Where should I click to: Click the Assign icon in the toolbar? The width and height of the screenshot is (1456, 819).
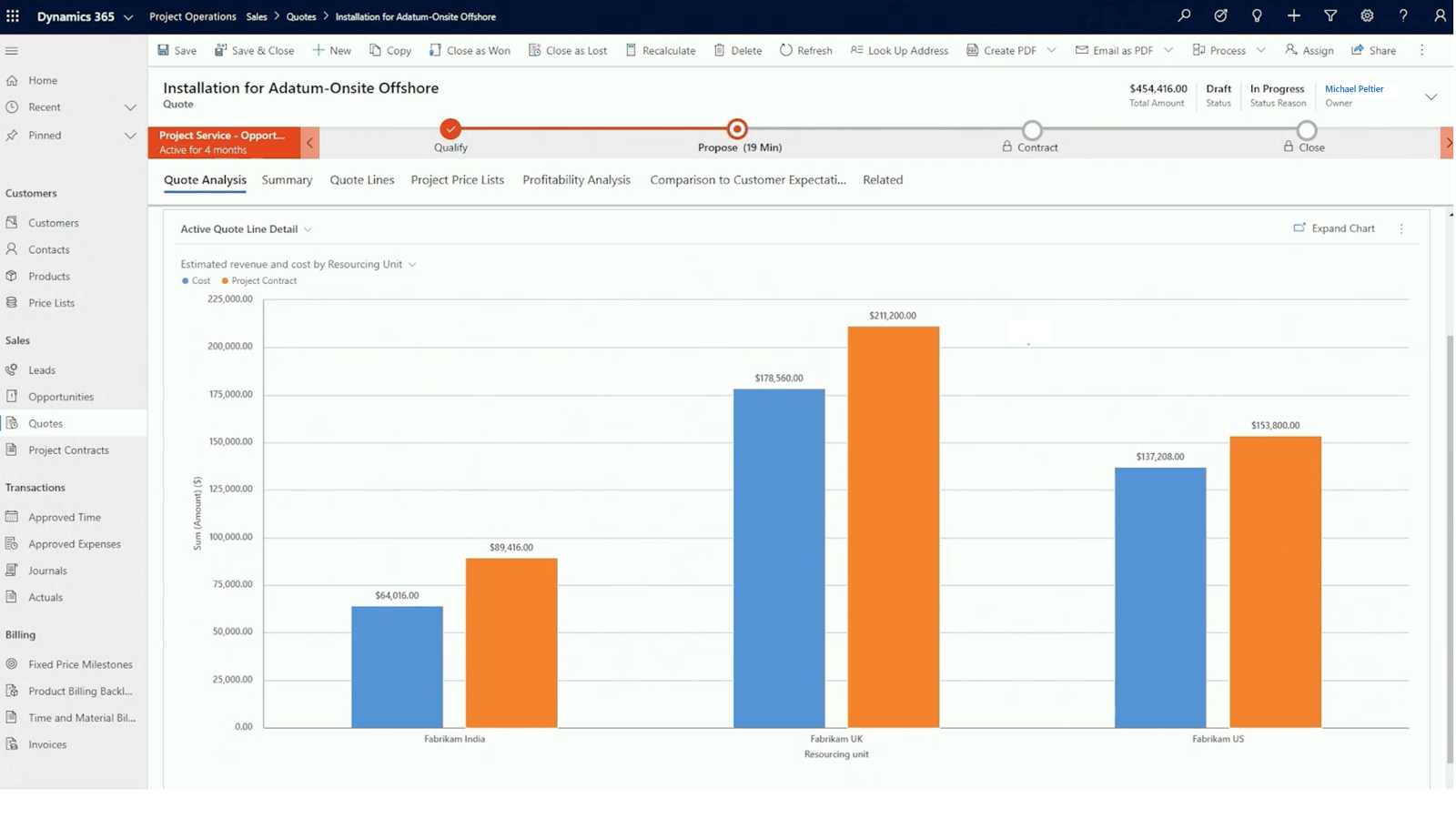1292,50
